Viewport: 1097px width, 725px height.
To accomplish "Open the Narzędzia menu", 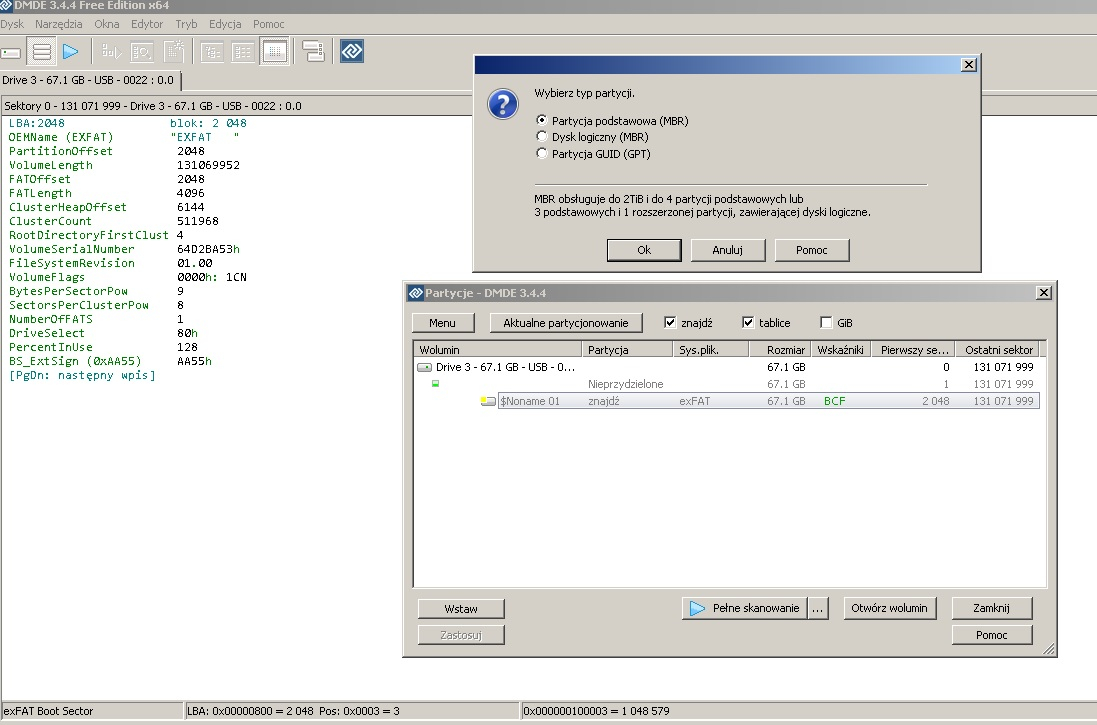I will point(58,24).
